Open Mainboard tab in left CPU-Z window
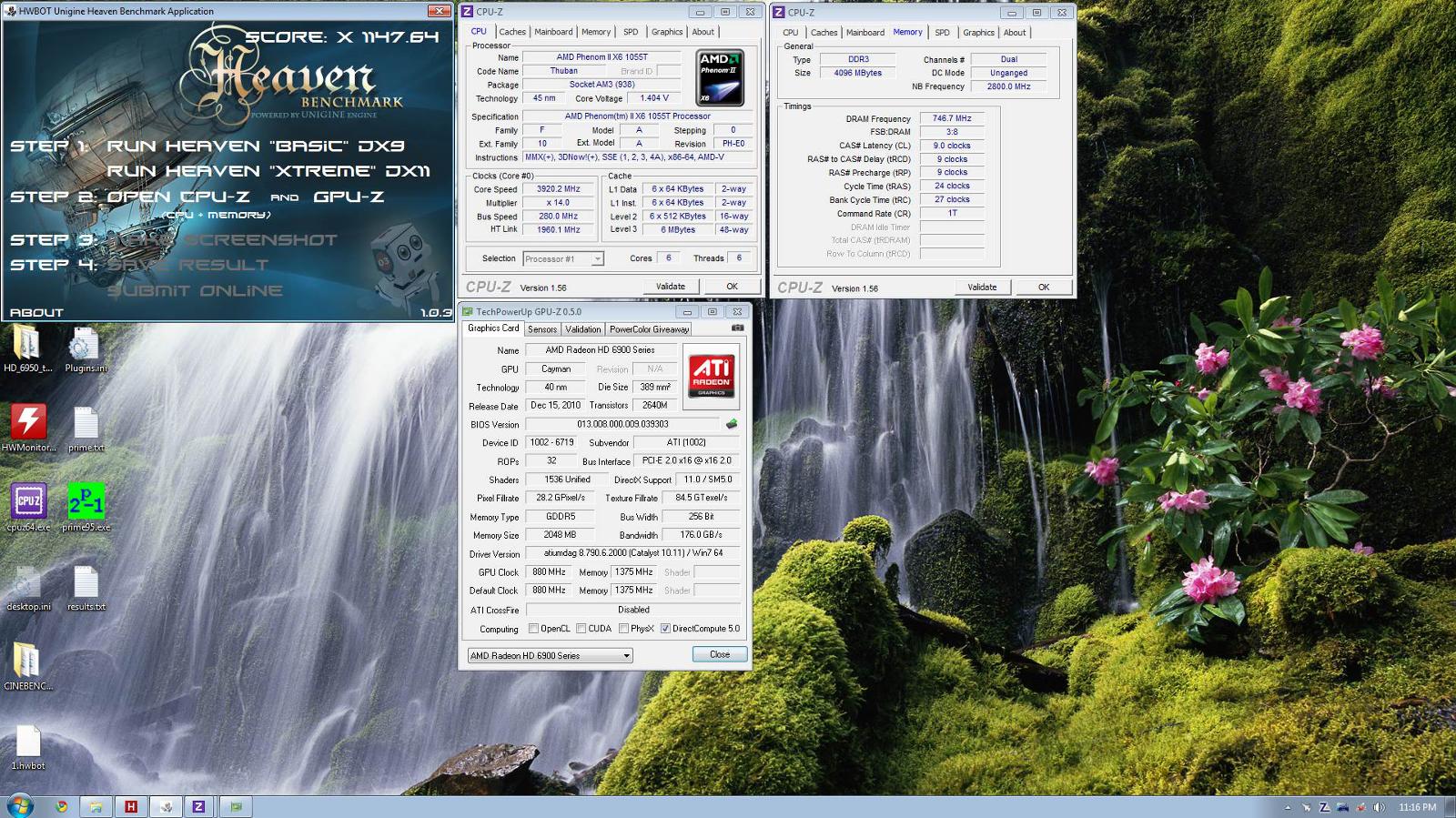 point(553,32)
